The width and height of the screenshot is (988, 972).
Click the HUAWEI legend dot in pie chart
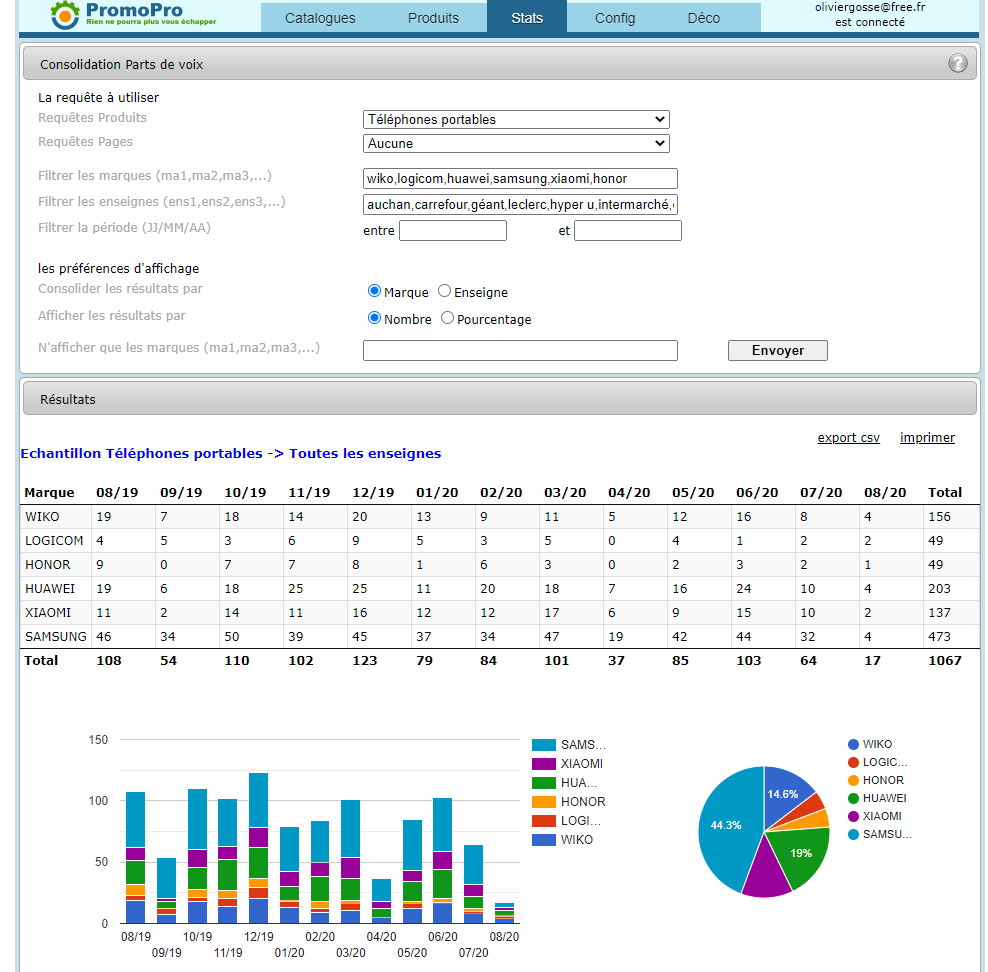[x=853, y=798]
